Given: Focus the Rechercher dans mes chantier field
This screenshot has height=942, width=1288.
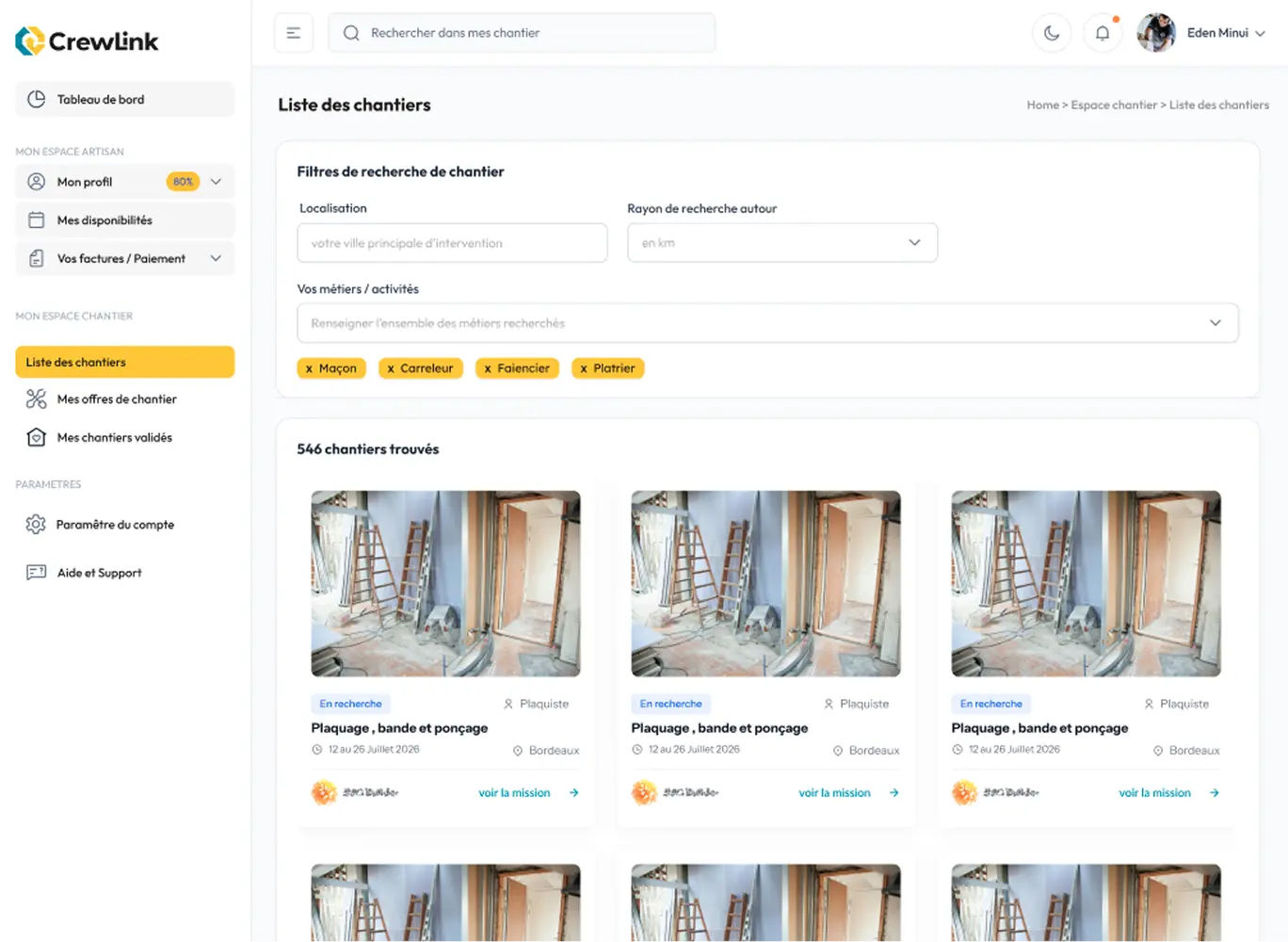Looking at the screenshot, I should 522,33.
